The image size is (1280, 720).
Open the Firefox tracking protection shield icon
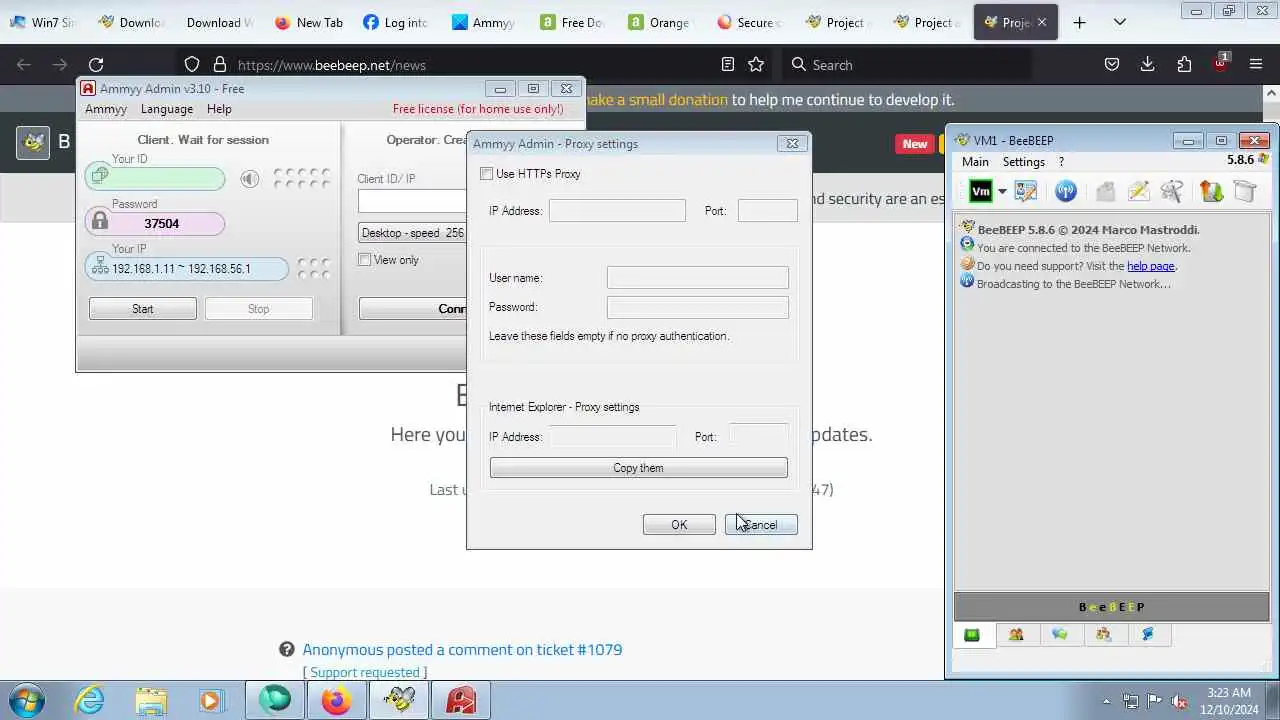tap(192, 65)
